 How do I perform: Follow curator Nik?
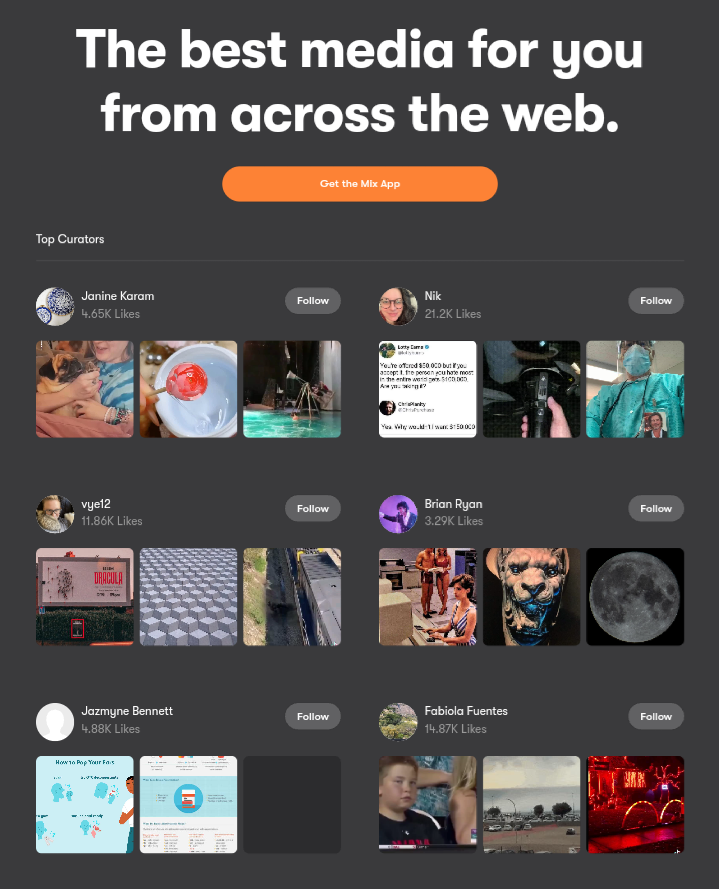655,300
